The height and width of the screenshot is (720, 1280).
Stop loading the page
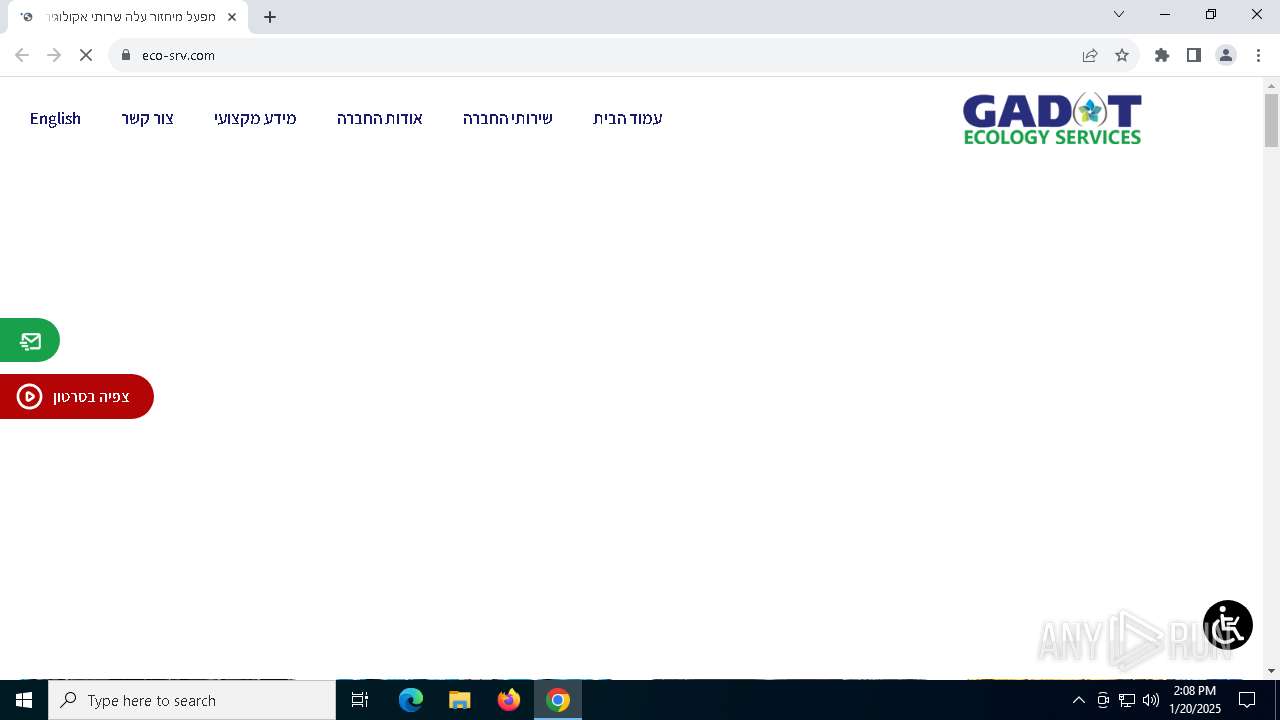tap(86, 55)
